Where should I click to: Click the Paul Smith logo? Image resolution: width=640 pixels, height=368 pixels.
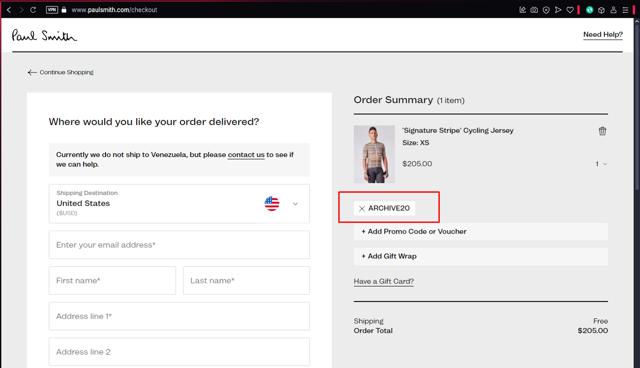point(44,35)
